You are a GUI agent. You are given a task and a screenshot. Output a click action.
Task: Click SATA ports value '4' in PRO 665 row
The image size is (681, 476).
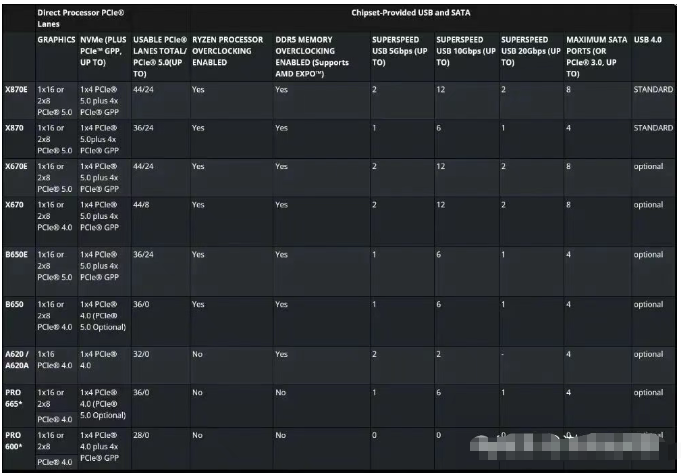pos(568,392)
